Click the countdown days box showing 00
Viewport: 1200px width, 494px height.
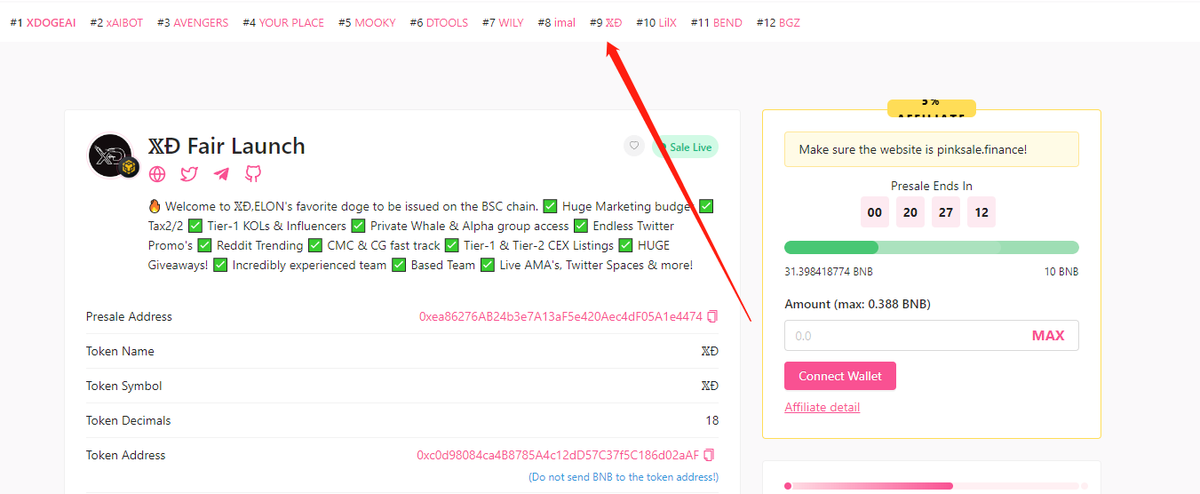[x=876, y=212]
